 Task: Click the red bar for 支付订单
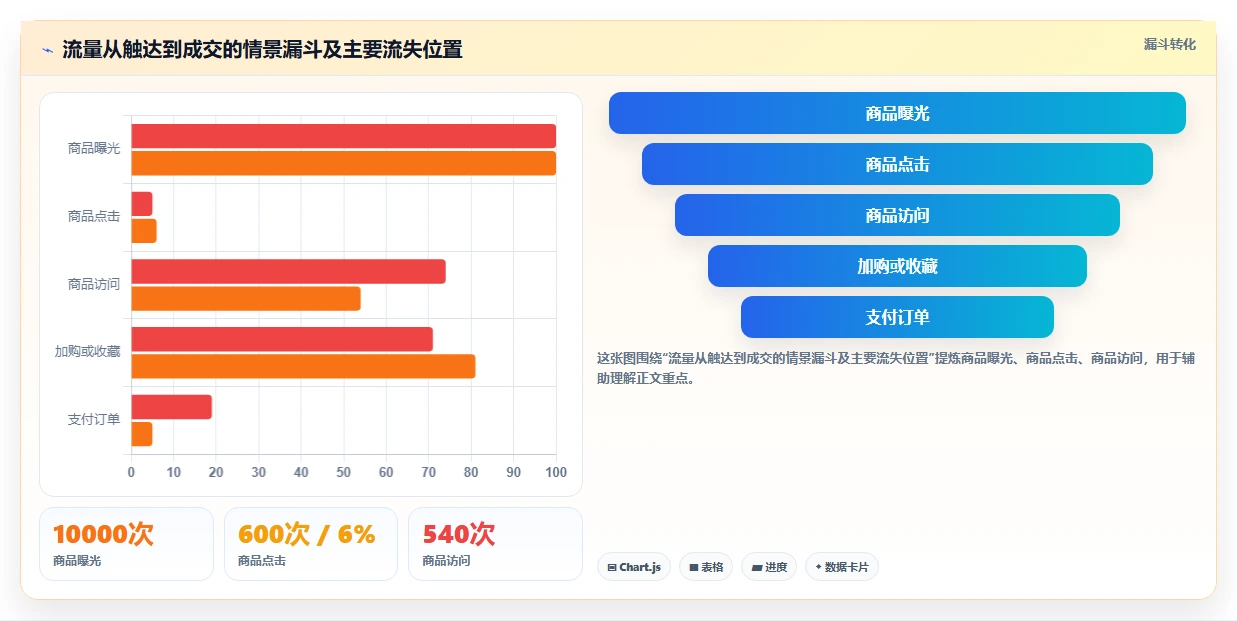pos(171,407)
